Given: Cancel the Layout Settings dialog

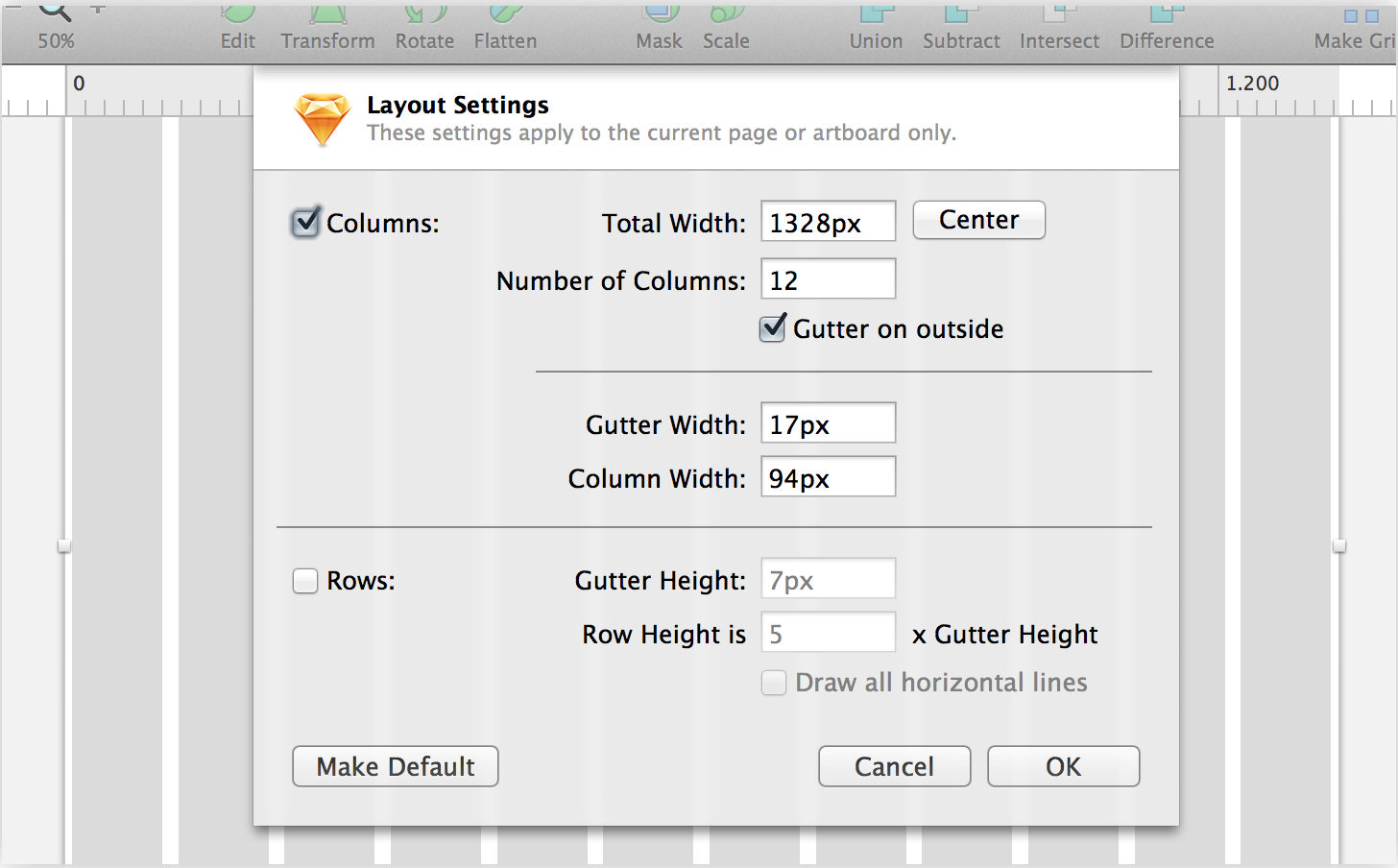Looking at the screenshot, I should pos(894,766).
